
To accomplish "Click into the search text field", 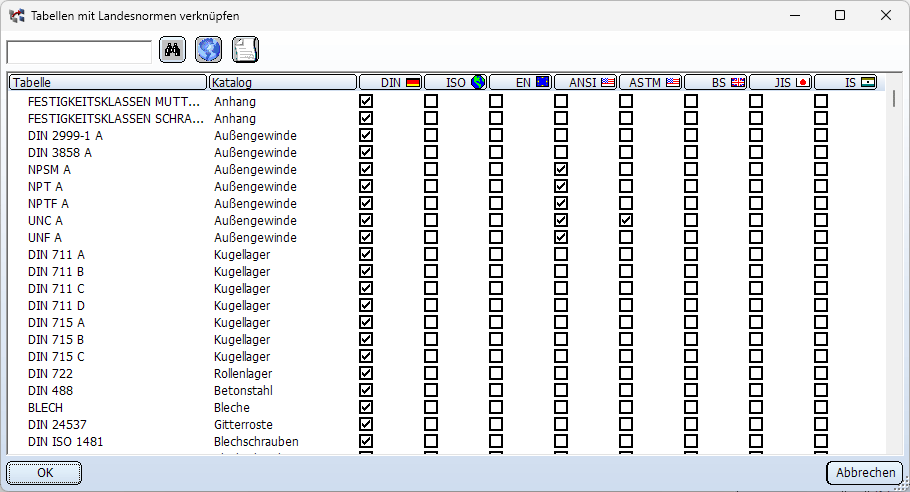I will pos(79,52).
